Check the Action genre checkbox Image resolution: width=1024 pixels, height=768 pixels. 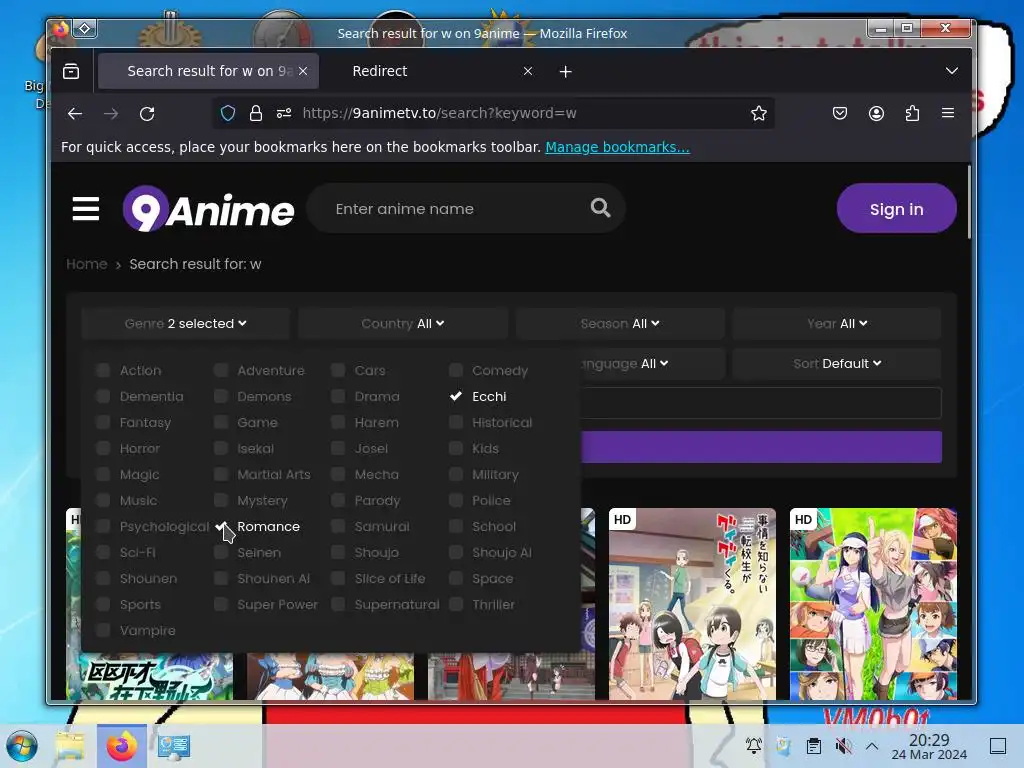(x=103, y=370)
